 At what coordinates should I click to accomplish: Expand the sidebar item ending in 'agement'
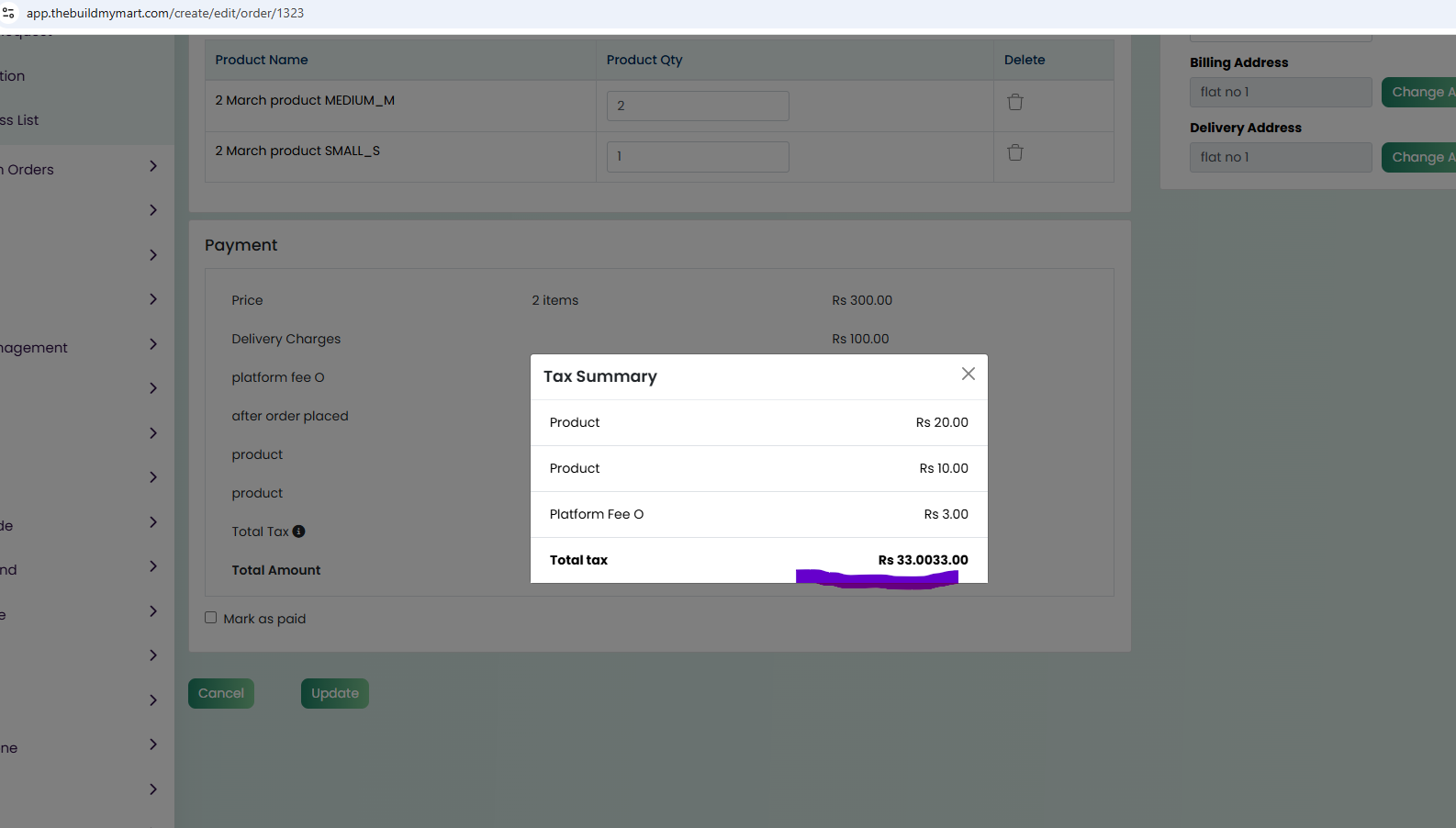tap(153, 344)
